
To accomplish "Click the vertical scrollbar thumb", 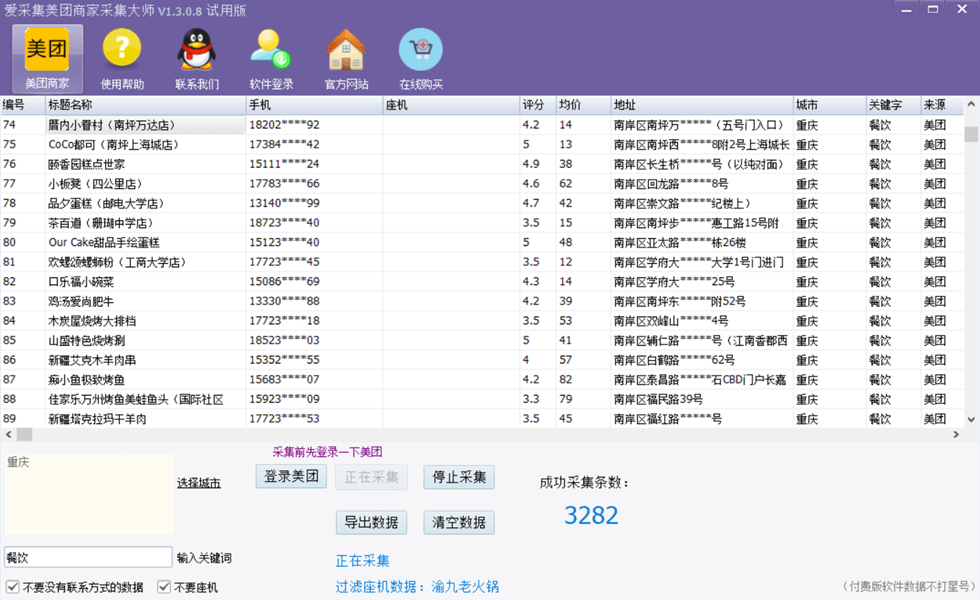I will pos(971,134).
